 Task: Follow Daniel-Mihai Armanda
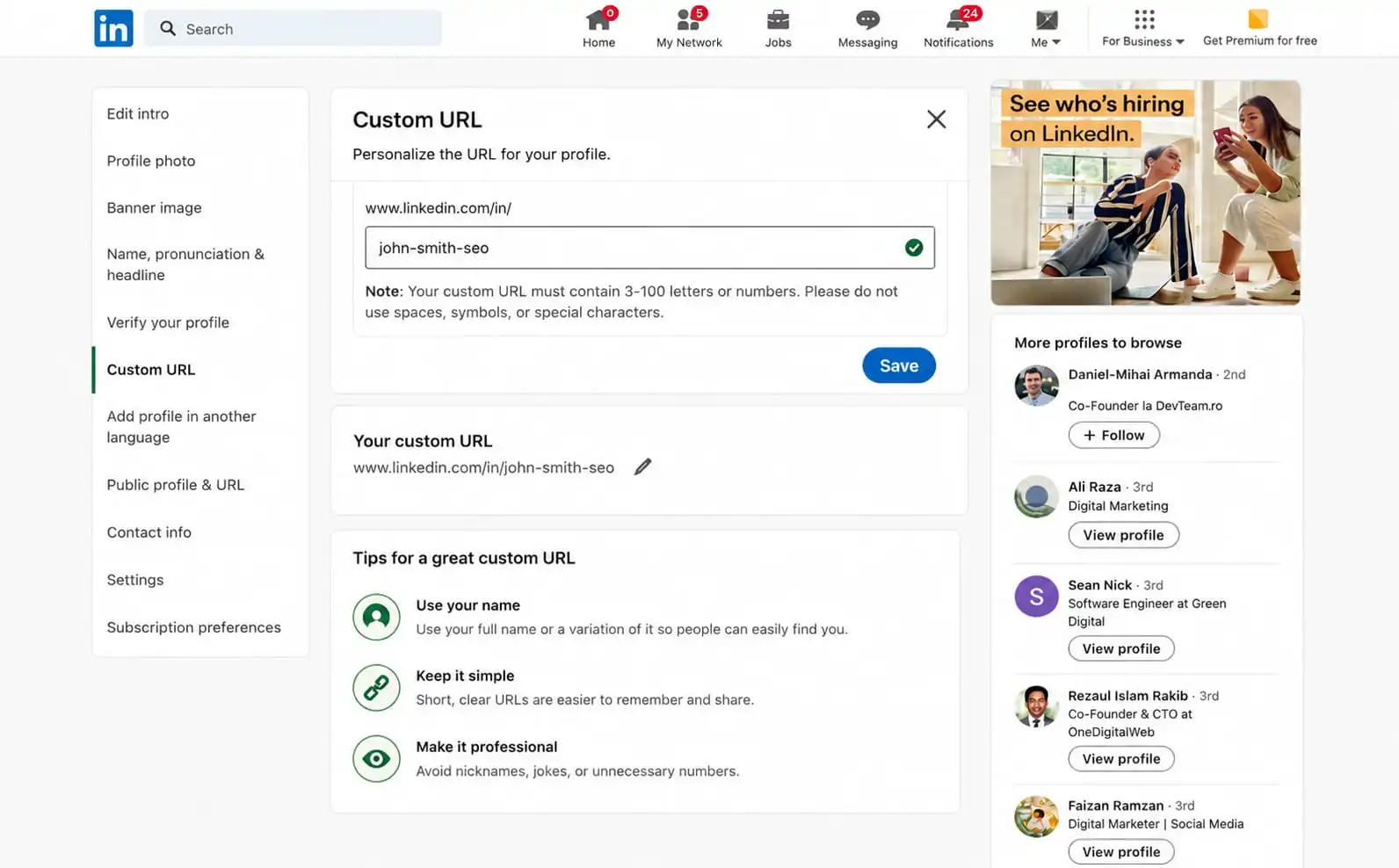point(1113,435)
